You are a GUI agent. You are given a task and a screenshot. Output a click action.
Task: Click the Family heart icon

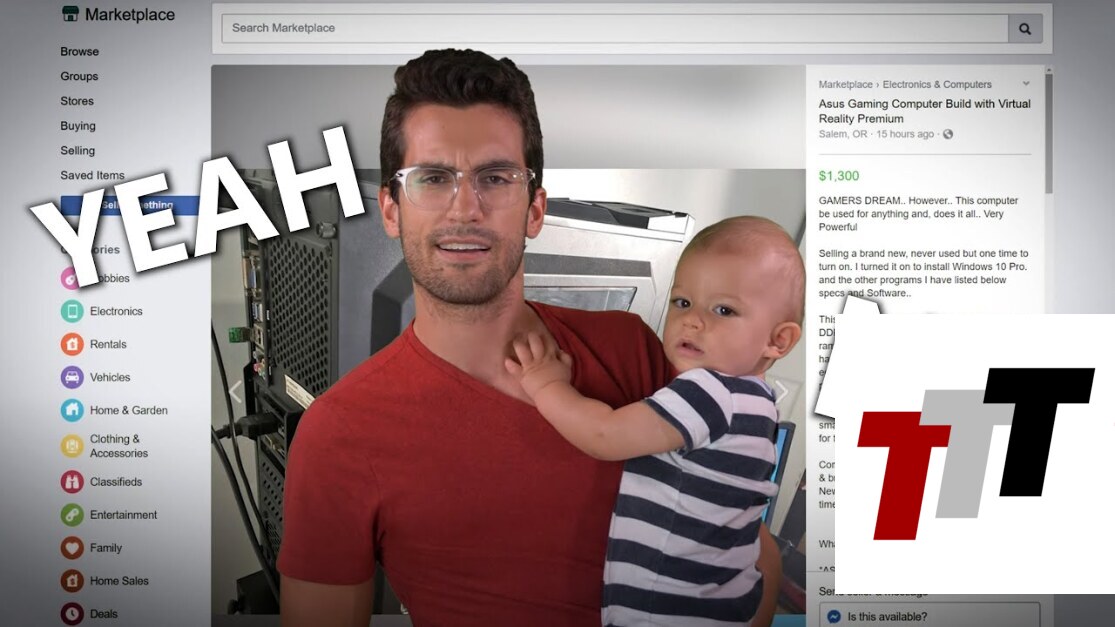click(72, 548)
